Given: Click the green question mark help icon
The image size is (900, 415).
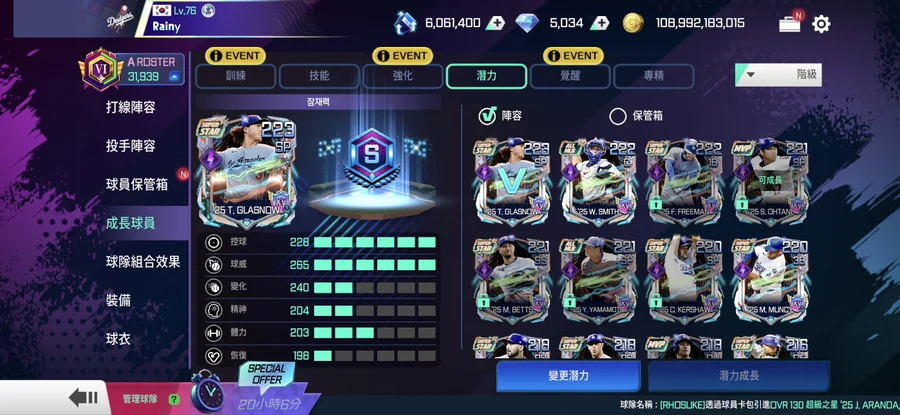Looking at the screenshot, I should tap(173, 399).
